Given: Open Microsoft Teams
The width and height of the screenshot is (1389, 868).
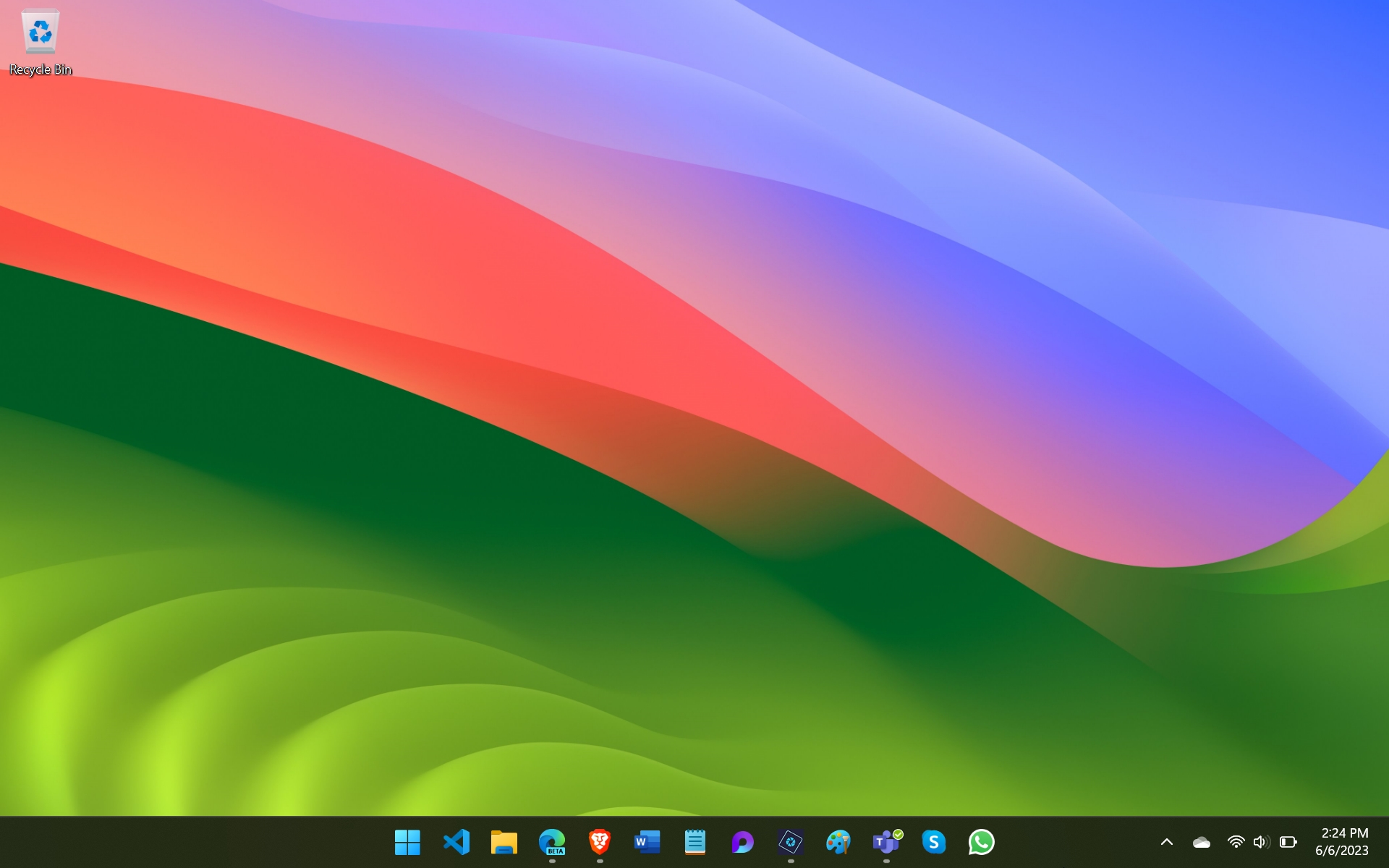Looking at the screenshot, I should [x=886, y=841].
